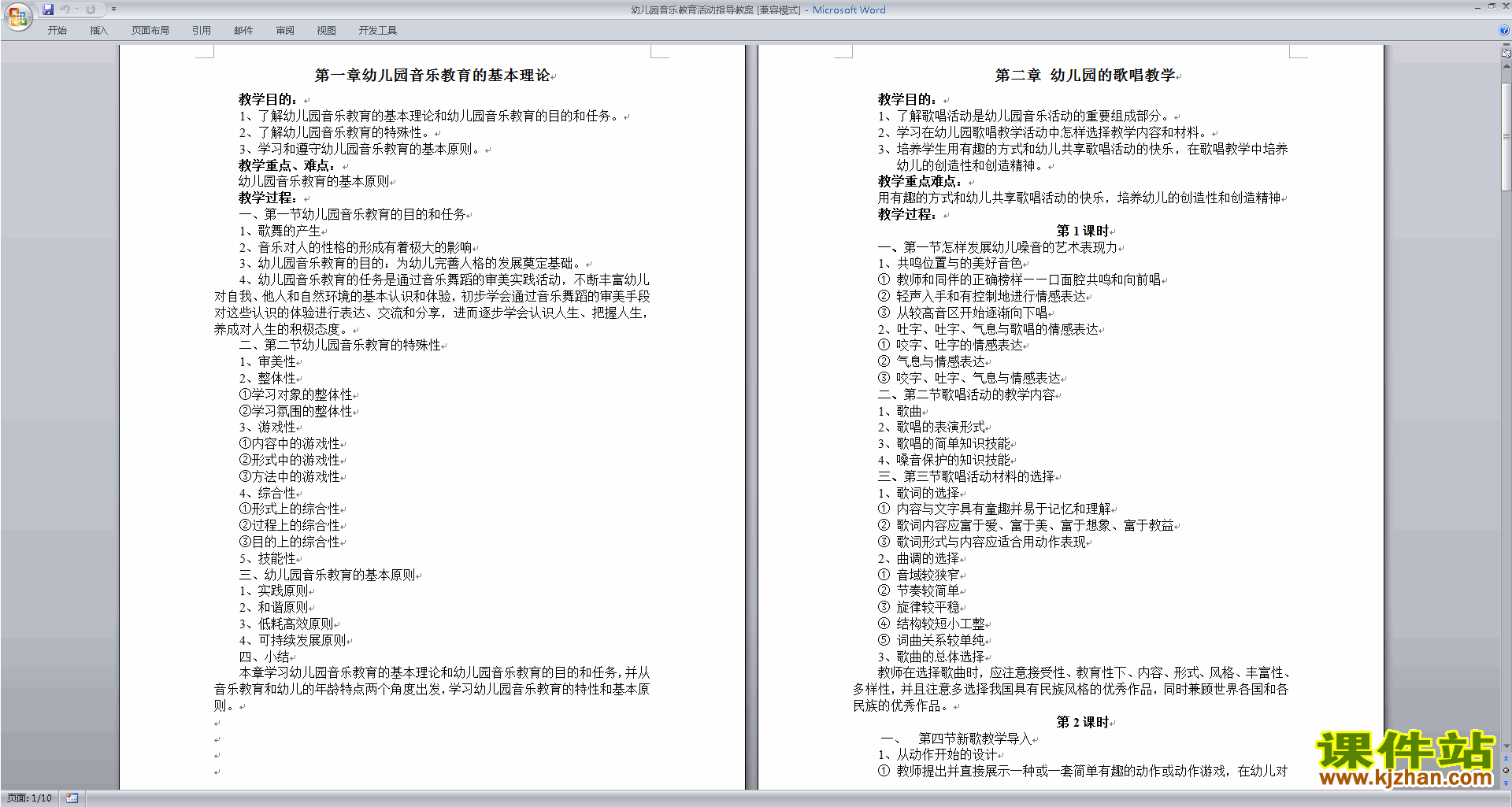This screenshot has height=807, width=1512.
Task: Click the line 1、实践原则
Action: [274, 591]
